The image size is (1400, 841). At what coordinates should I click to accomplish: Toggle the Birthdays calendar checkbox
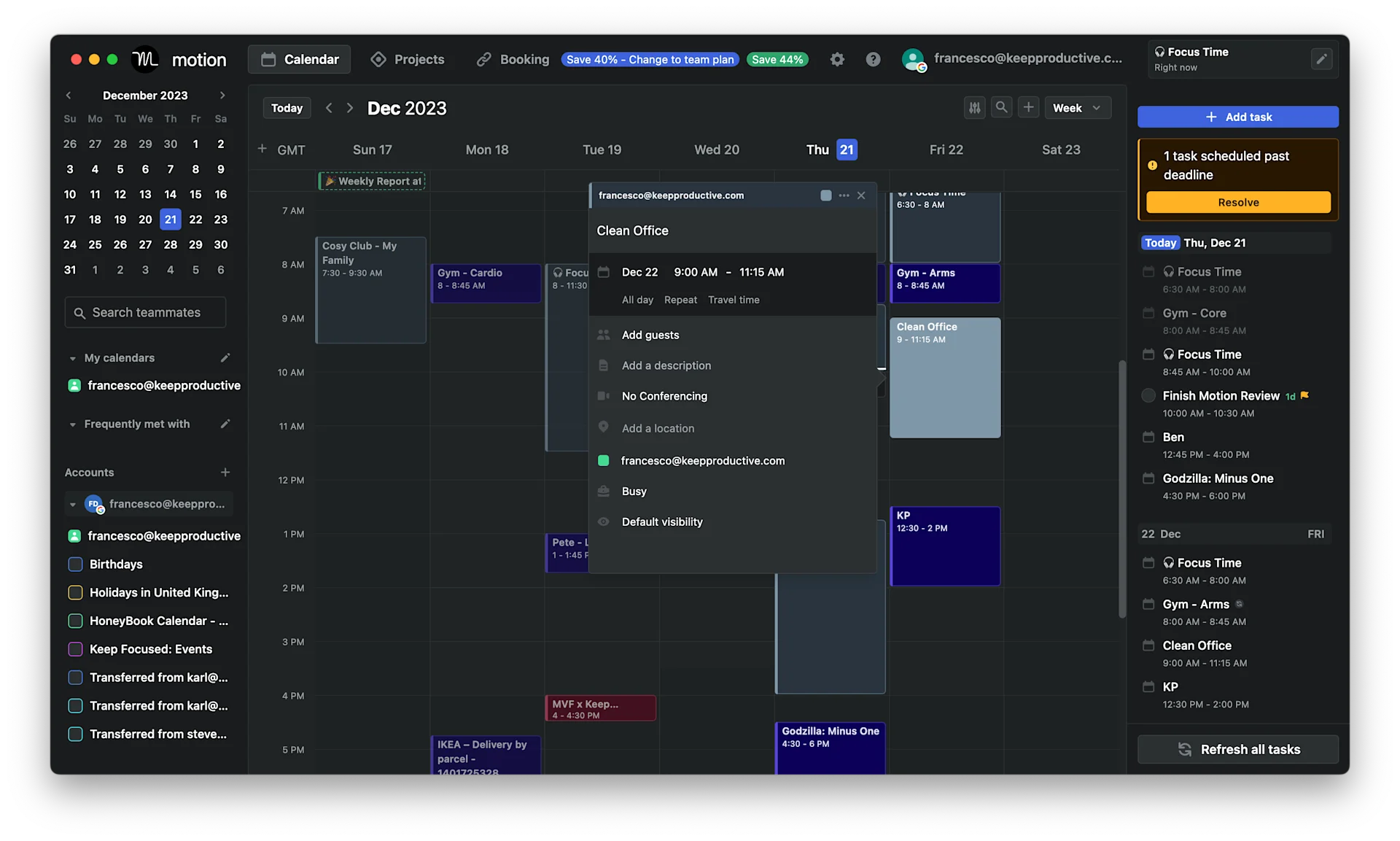(74, 564)
